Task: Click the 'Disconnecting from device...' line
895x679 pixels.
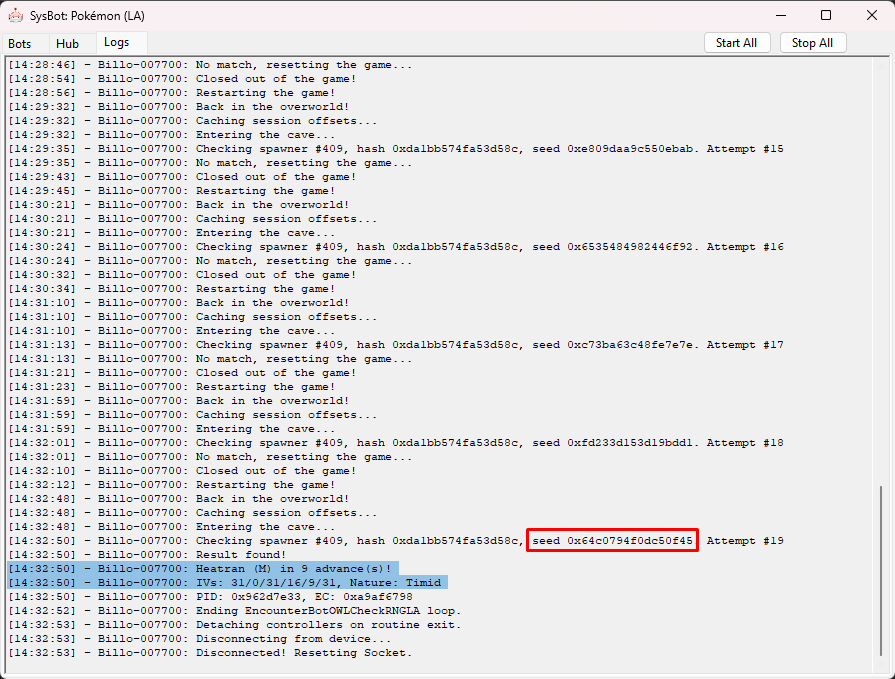Action: (200, 638)
